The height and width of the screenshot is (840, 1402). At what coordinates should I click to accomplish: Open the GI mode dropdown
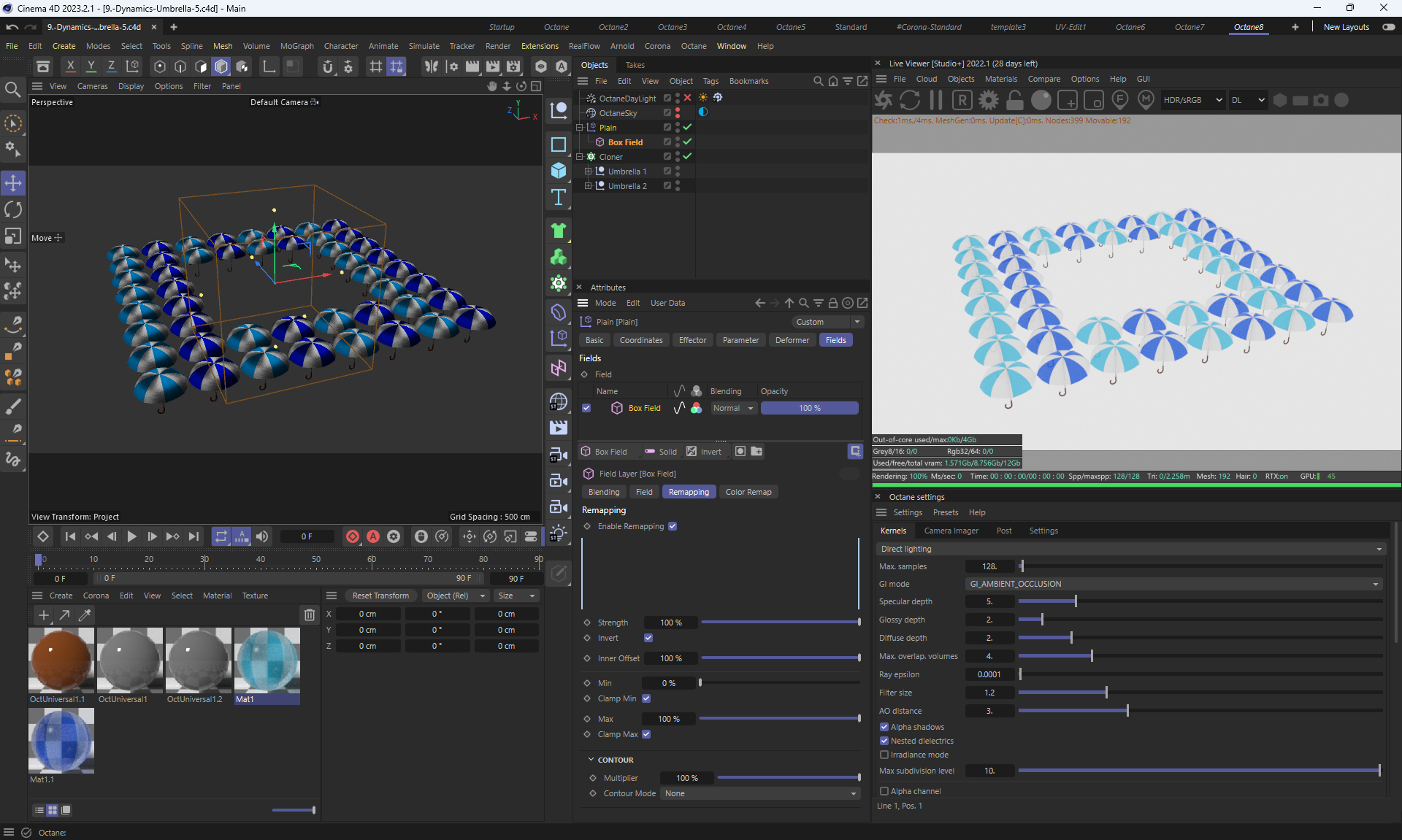1173,584
